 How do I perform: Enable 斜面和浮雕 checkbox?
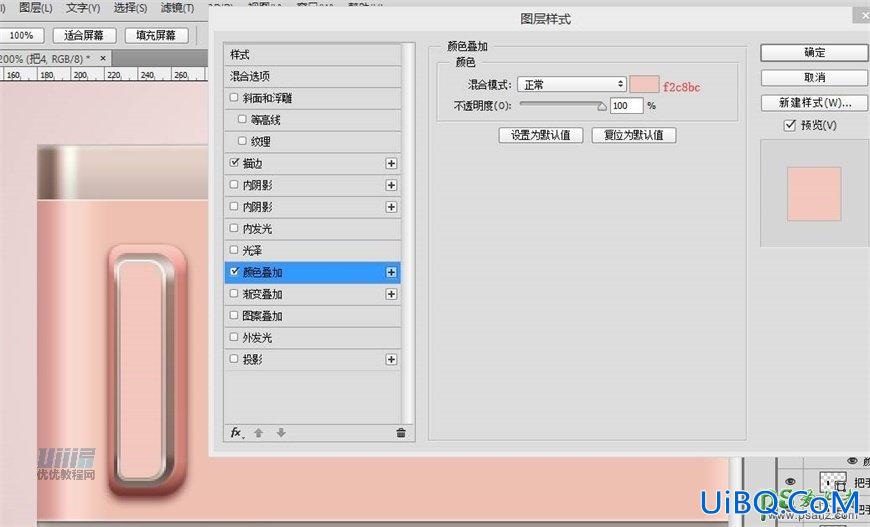click(234, 98)
